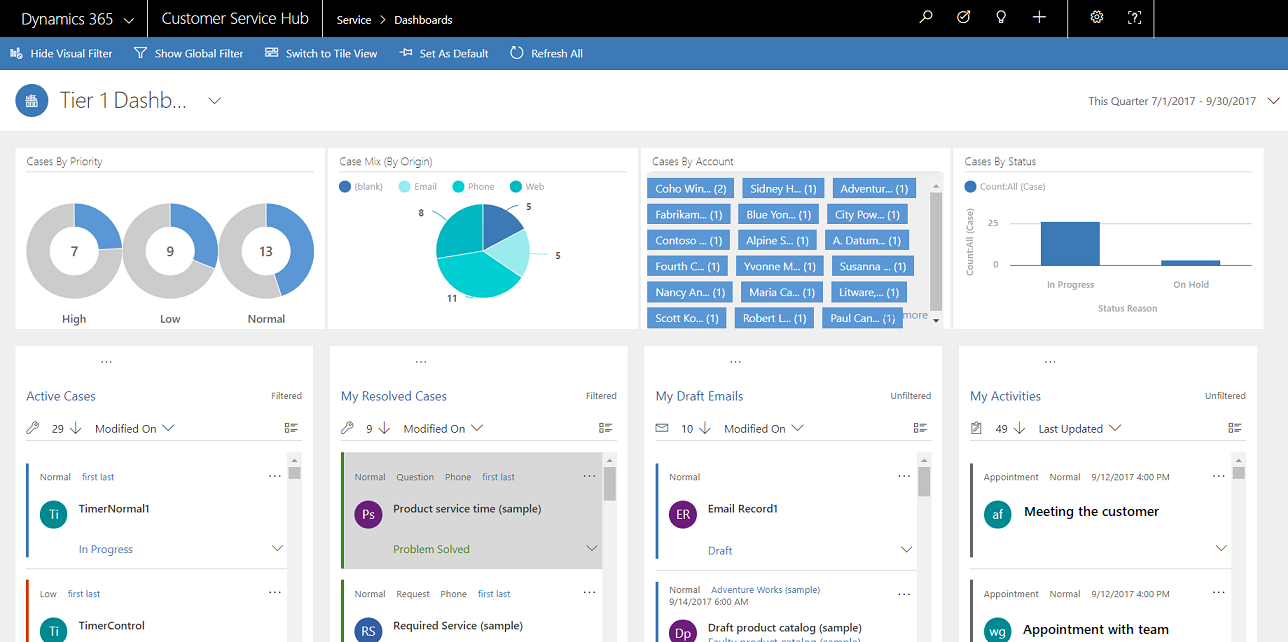Toggle the Web legend in Case Mix chart
Screen dimensions: 1288x642
point(527,186)
